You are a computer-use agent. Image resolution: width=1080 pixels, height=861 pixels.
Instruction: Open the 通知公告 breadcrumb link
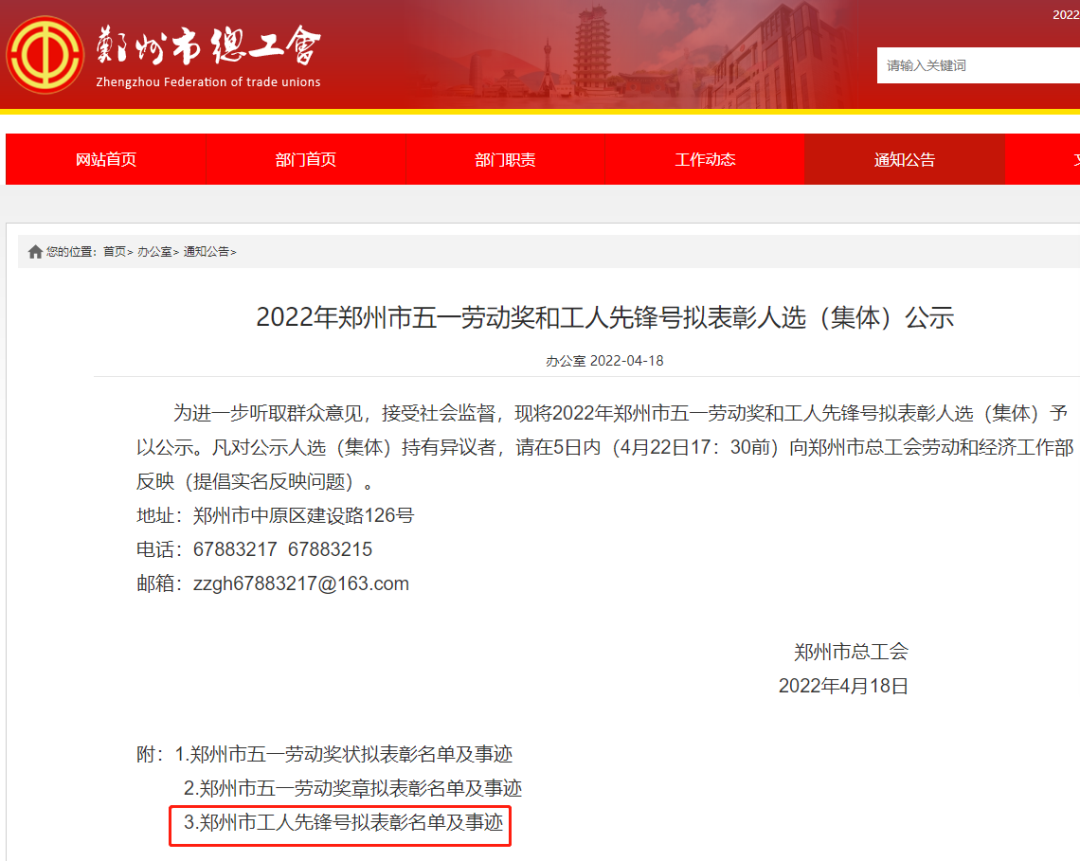(207, 253)
